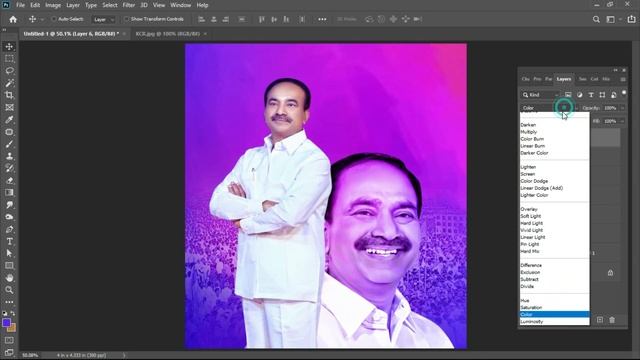This screenshot has width=640, height=360.
Task: Click the blue foreground color swatch
Action: coord(6,323)
